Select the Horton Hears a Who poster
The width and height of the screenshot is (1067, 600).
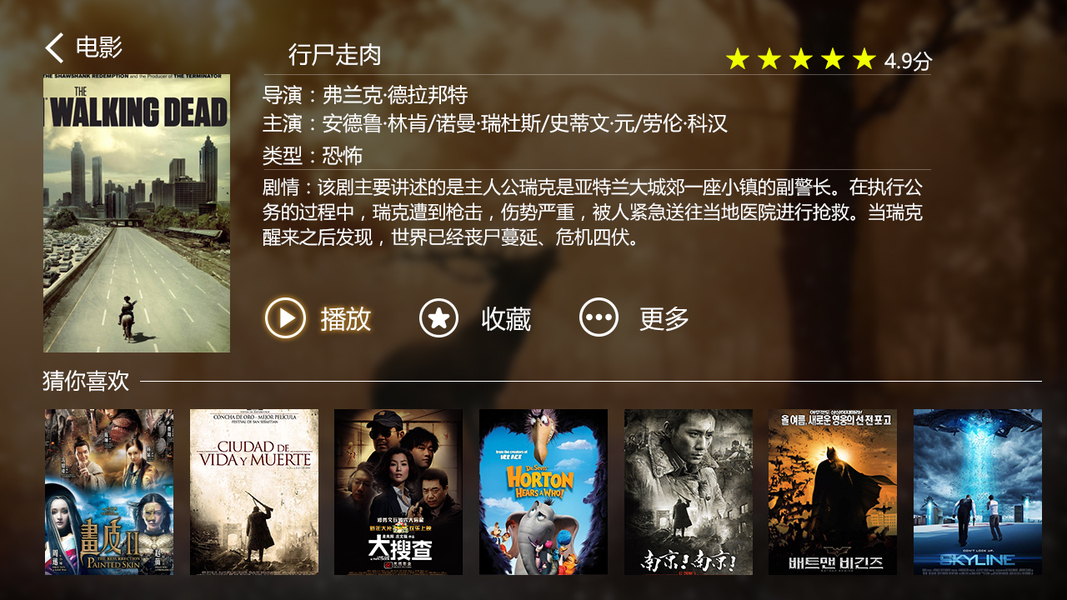coord(543,492)
